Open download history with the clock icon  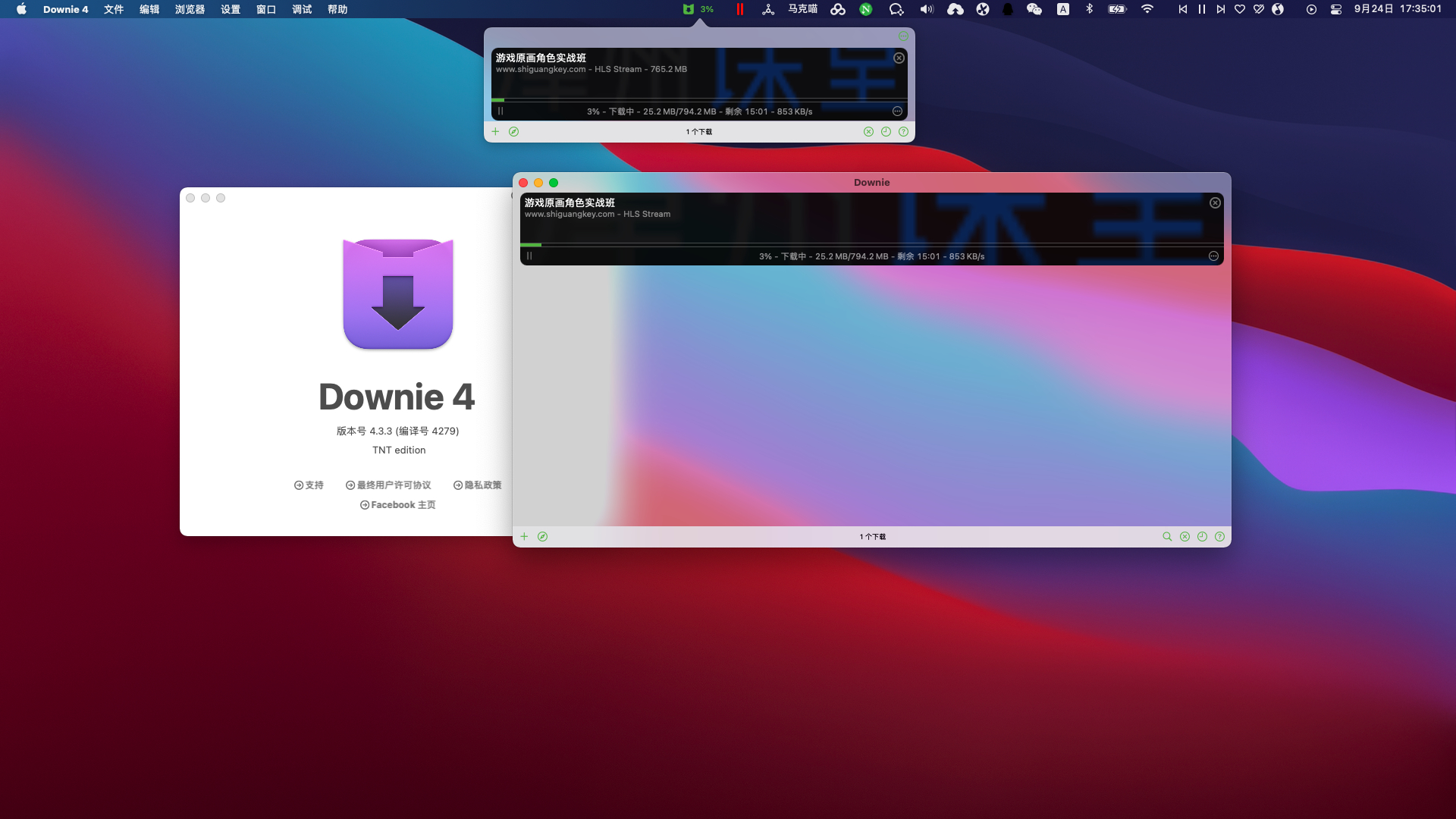(1202, 536)
